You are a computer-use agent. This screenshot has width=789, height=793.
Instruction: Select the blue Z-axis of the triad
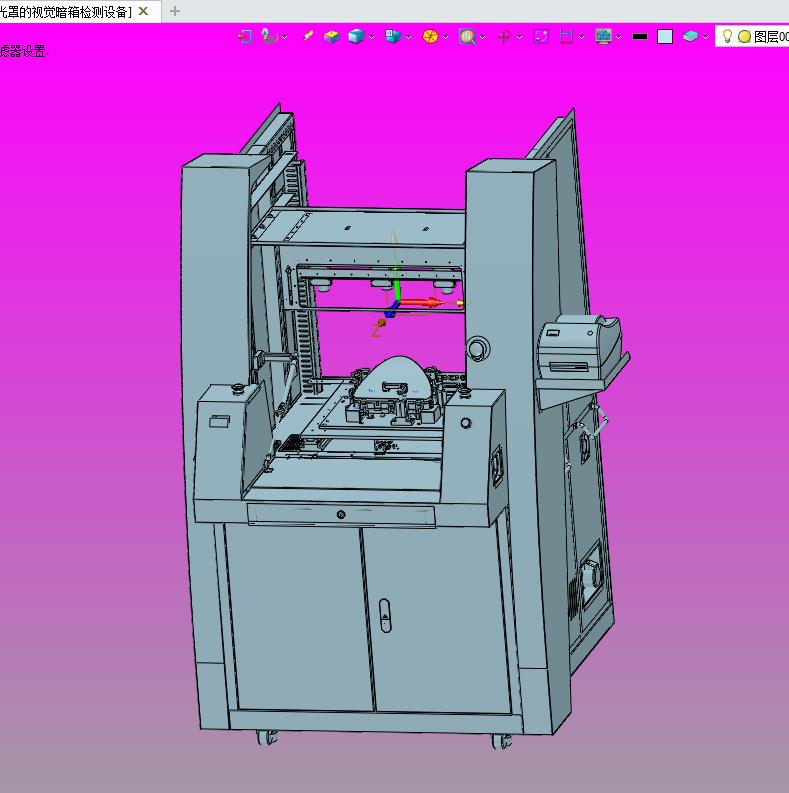(x=391, y=310)
